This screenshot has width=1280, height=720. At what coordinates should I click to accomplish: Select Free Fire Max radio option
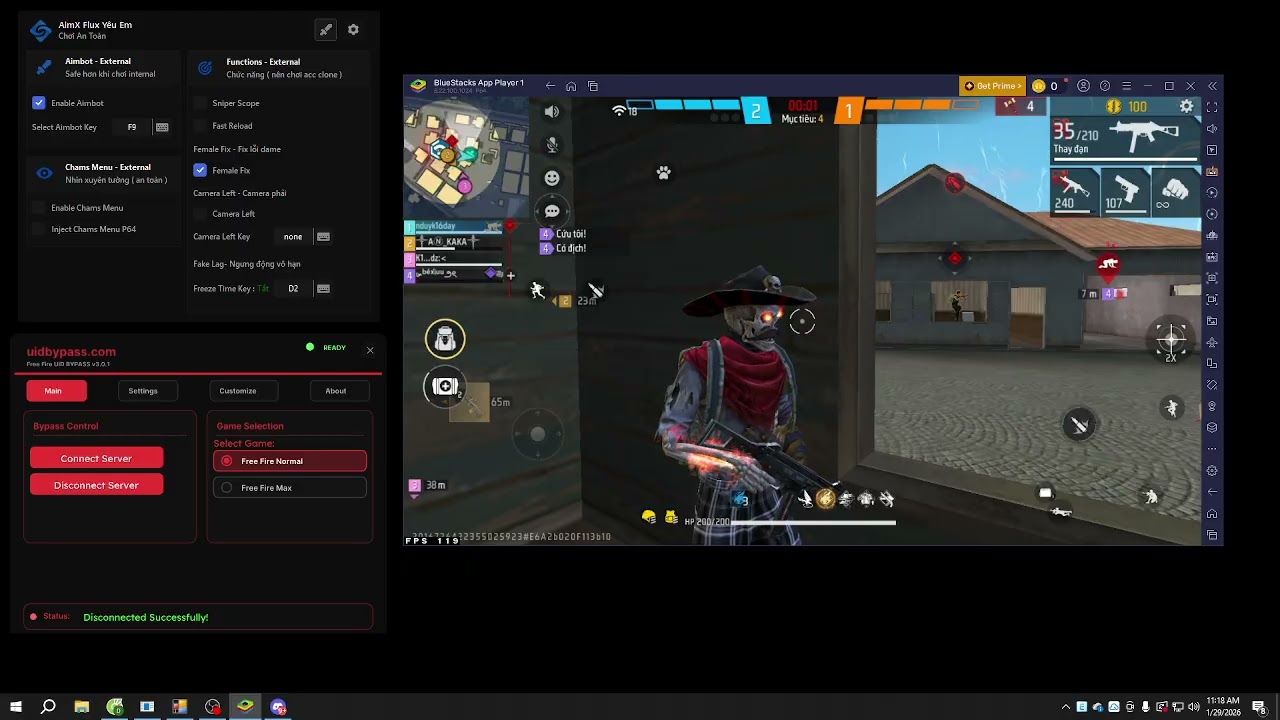[290, 488]
